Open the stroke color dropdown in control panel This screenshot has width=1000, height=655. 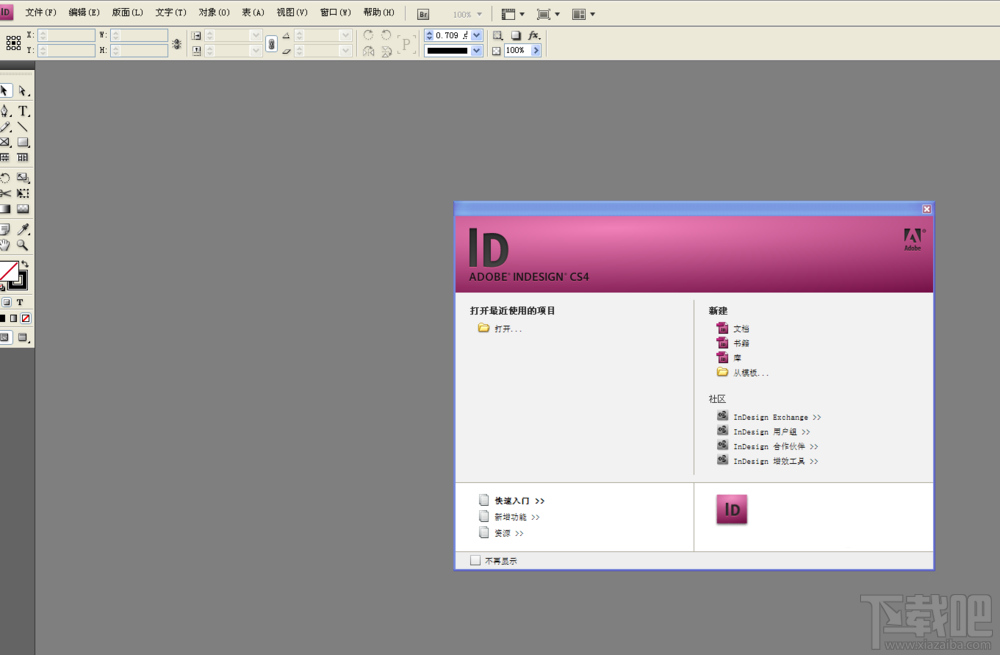tap(476, 50)
